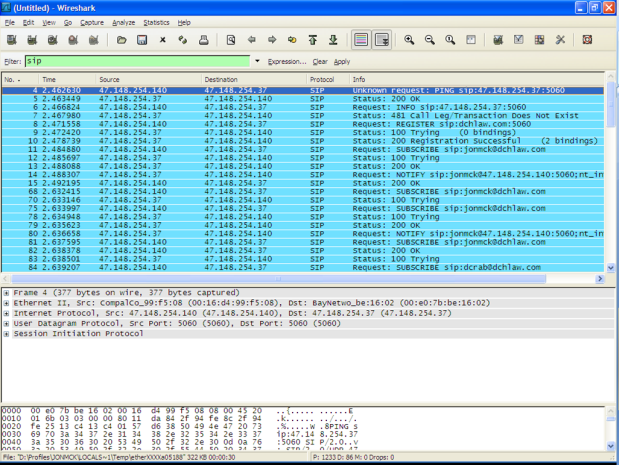This screenshot has width=619, height=465.
Task: Sort by the Protocol column header
Action: click(328, 79)
